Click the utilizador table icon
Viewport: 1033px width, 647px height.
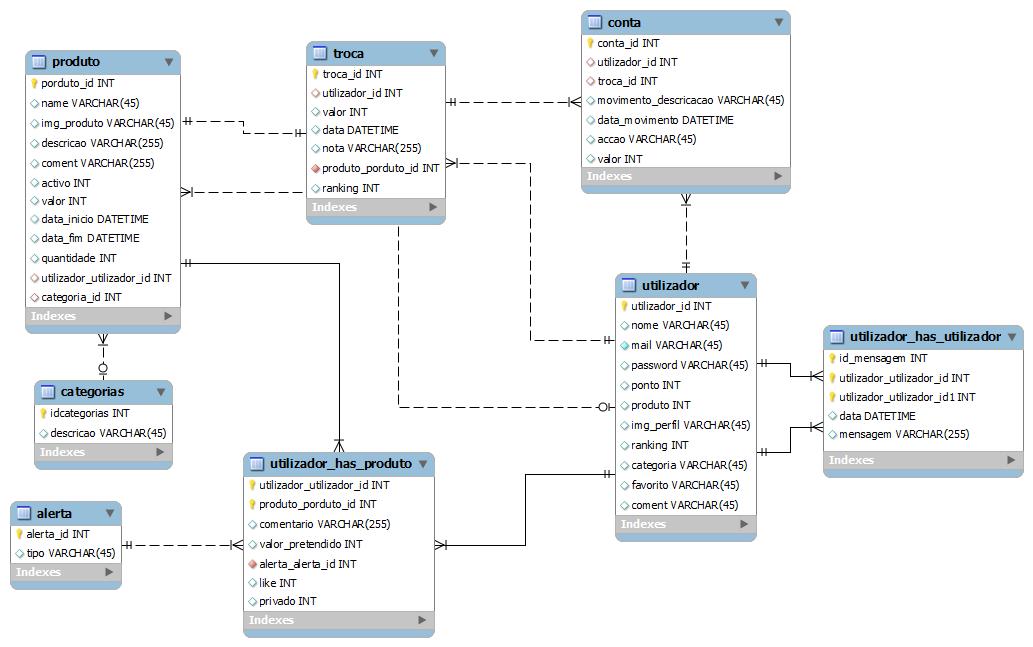pos(629,285)
